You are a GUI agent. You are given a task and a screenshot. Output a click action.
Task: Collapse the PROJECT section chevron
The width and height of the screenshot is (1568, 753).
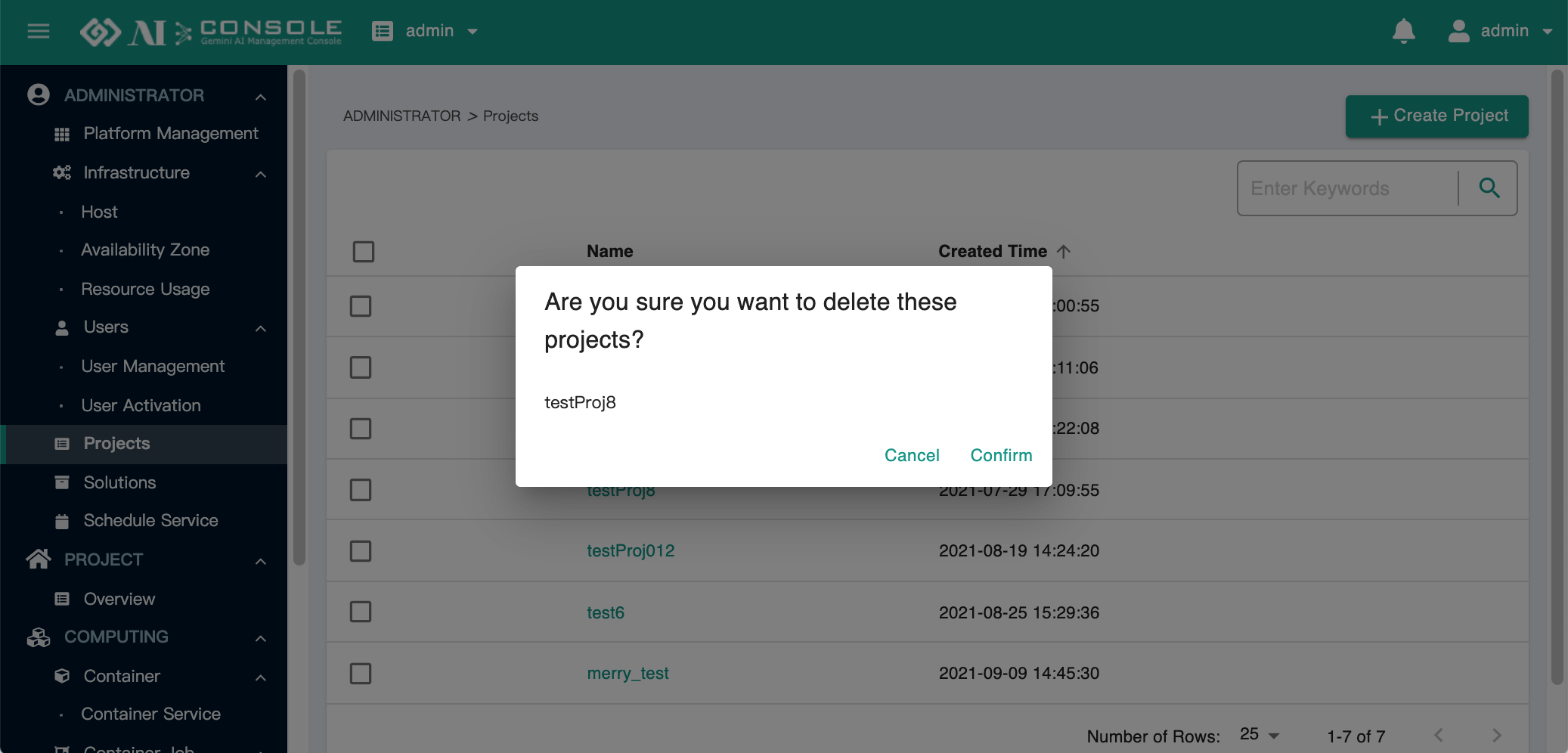[261, 561]
